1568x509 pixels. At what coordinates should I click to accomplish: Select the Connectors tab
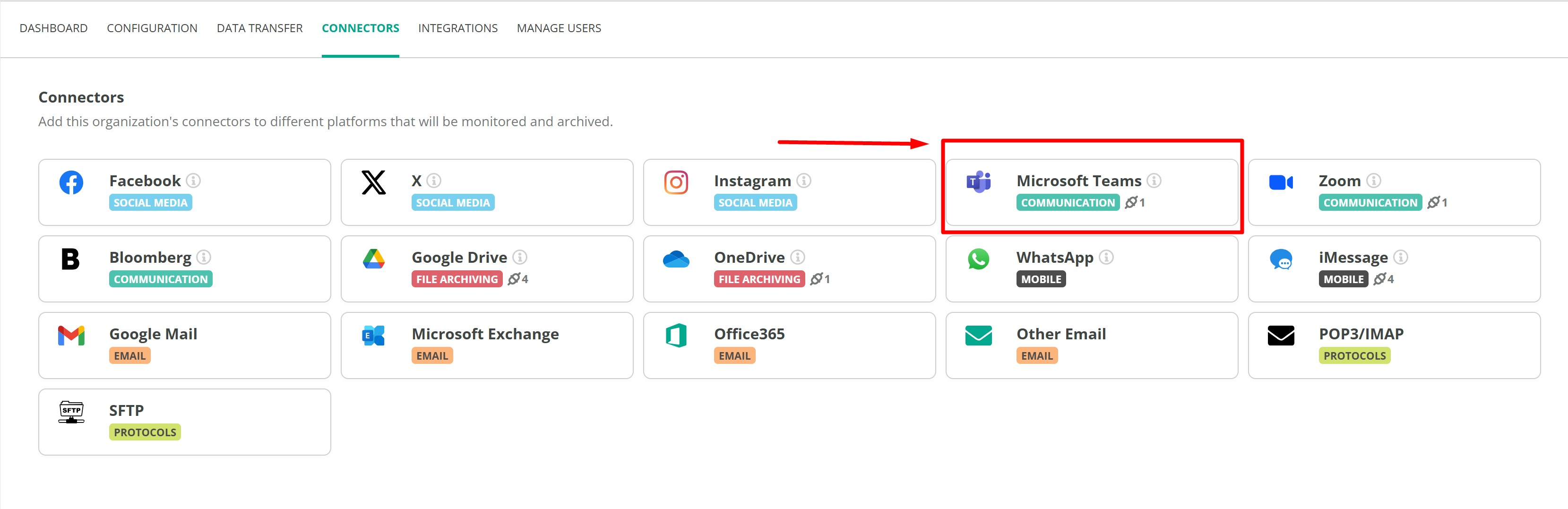click(361, 29)
